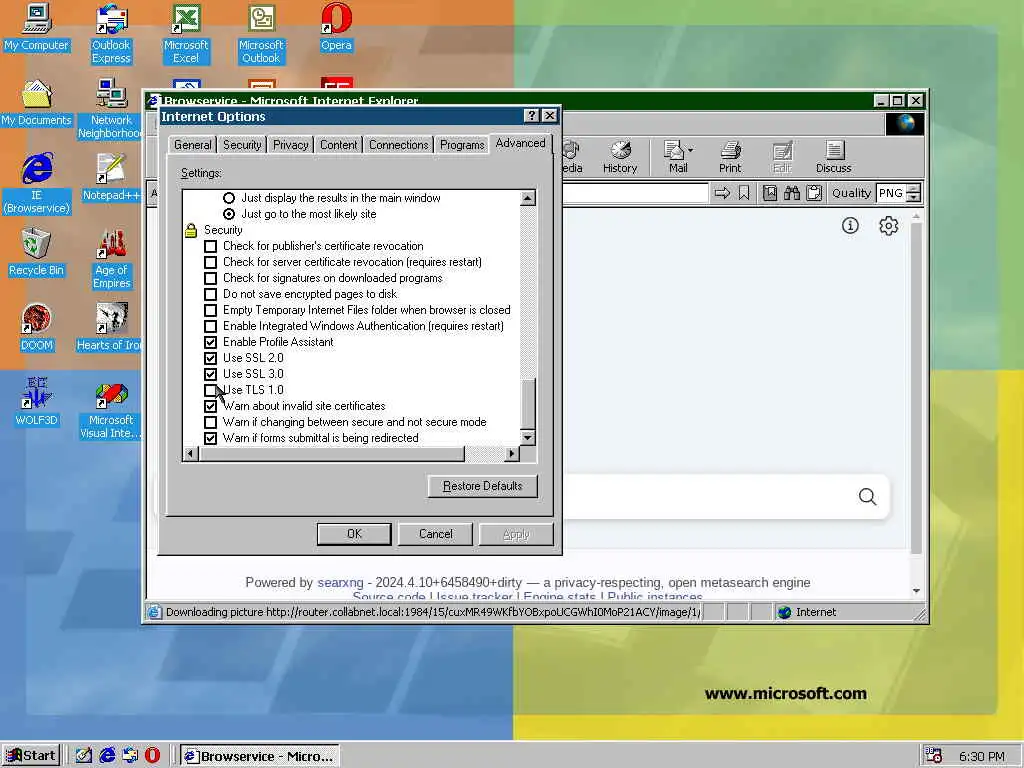Click the settings list scroll-up arrow

point(528,197)
